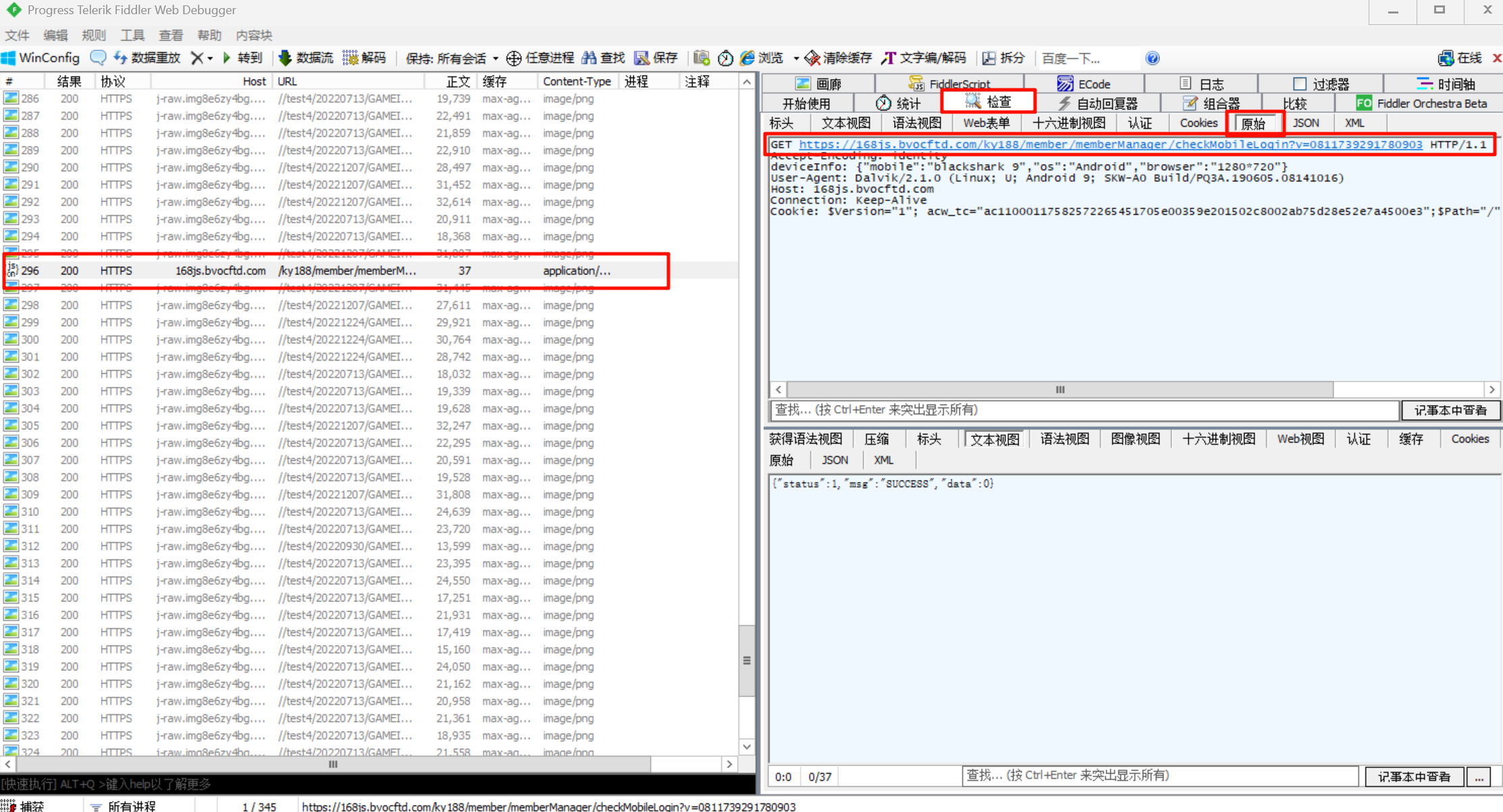
Task: Click the upper 记事本中查看 button
Action: (1450, 410)
